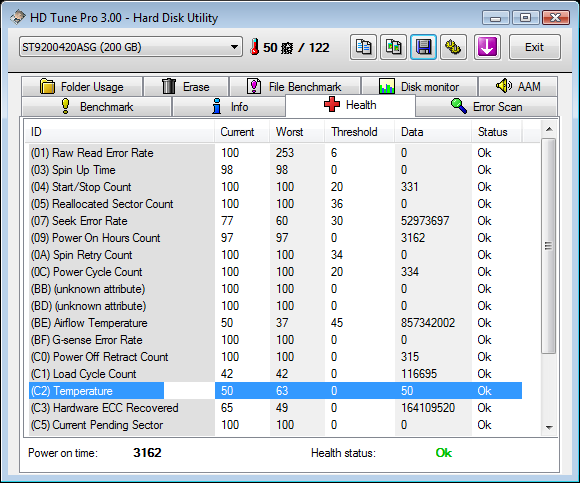
Task: Switch to the Info tab
Action: tap(229, 107)
